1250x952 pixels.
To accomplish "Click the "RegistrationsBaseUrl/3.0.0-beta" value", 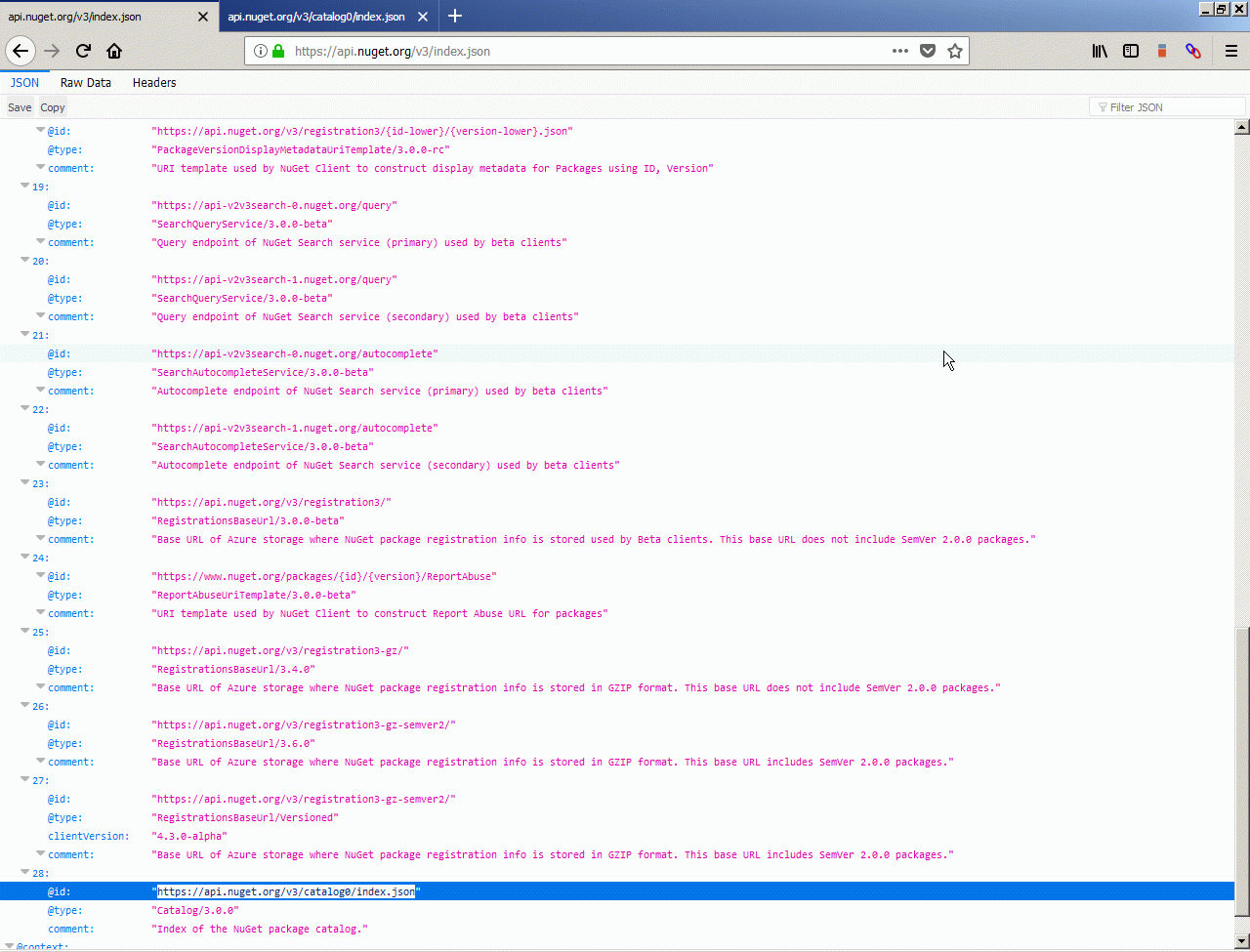I will point(248,520).
